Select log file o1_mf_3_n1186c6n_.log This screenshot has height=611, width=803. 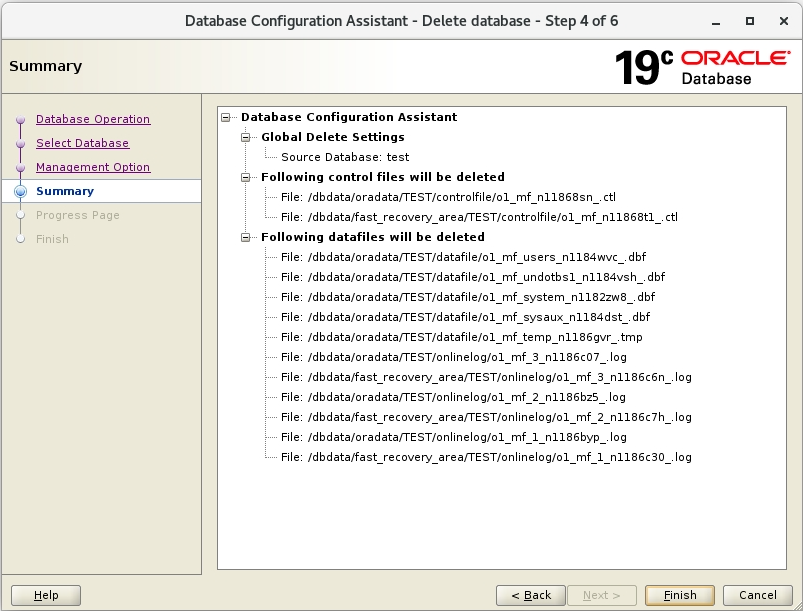coord(486,377)
